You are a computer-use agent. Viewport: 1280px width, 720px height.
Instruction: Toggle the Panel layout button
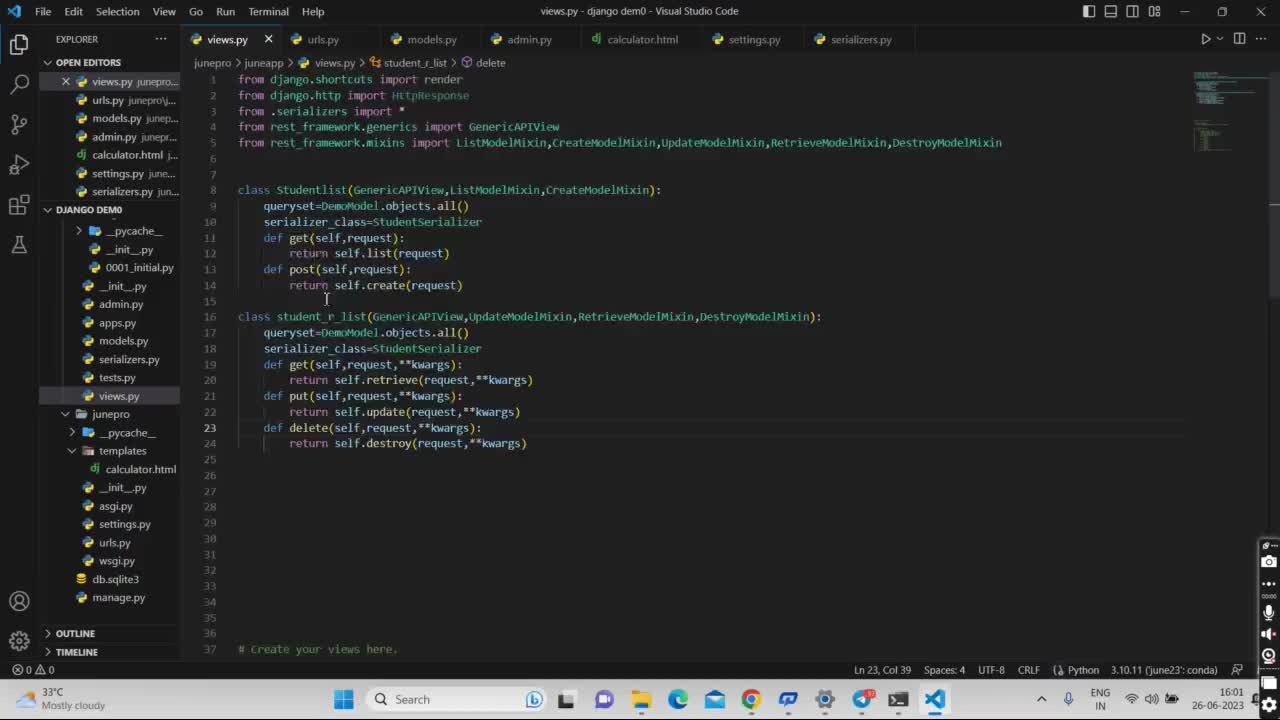1111,12
